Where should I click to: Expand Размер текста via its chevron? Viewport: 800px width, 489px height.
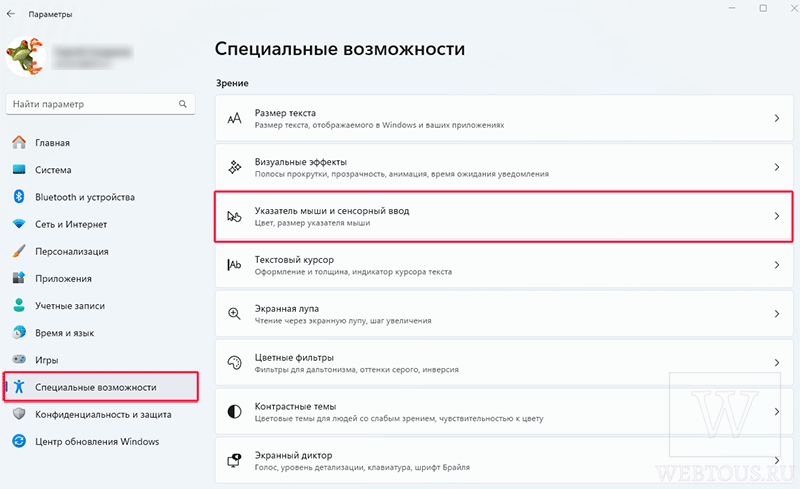(777, 118)
